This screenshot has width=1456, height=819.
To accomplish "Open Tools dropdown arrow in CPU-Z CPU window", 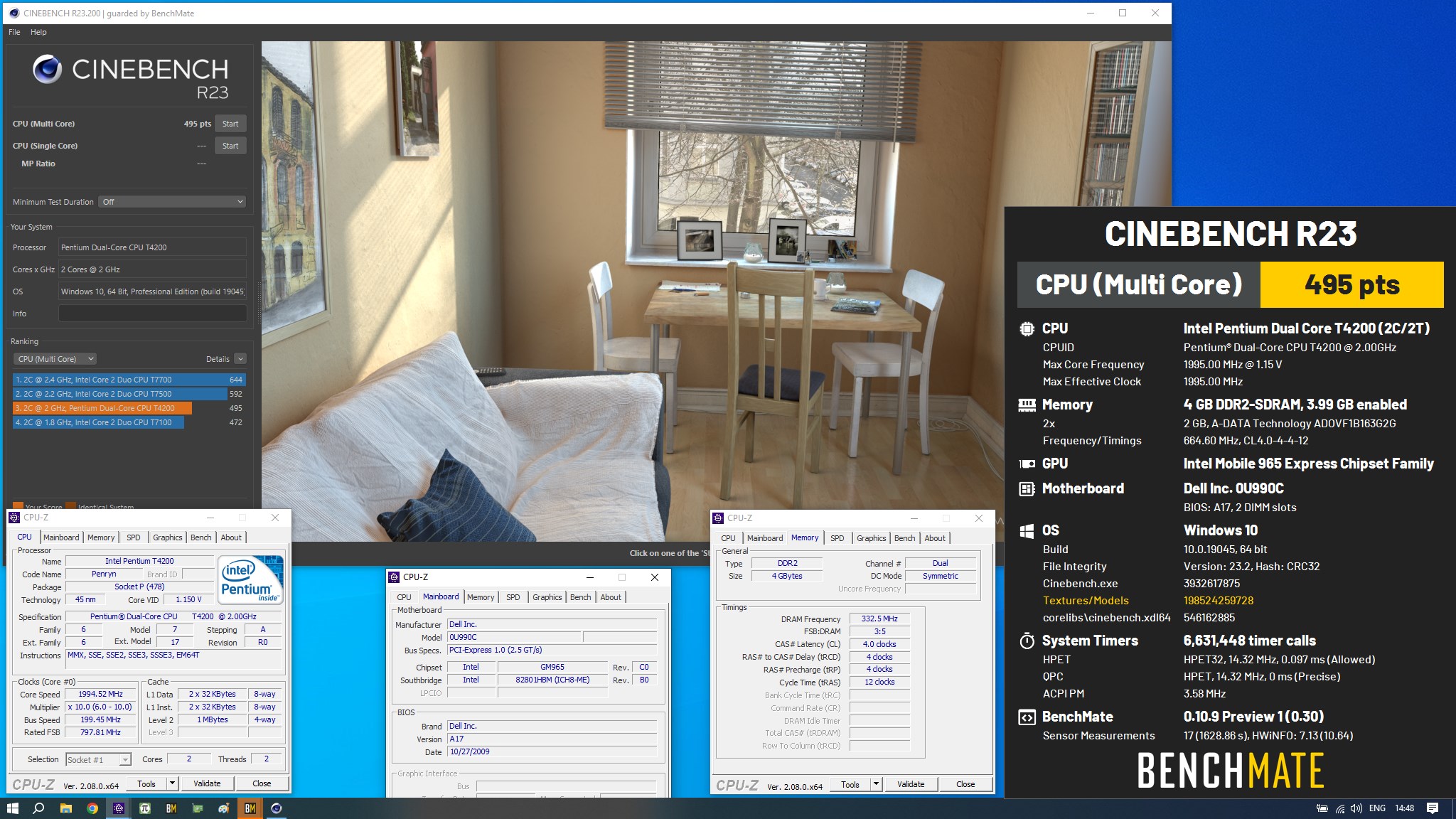I will click(172, 783).
